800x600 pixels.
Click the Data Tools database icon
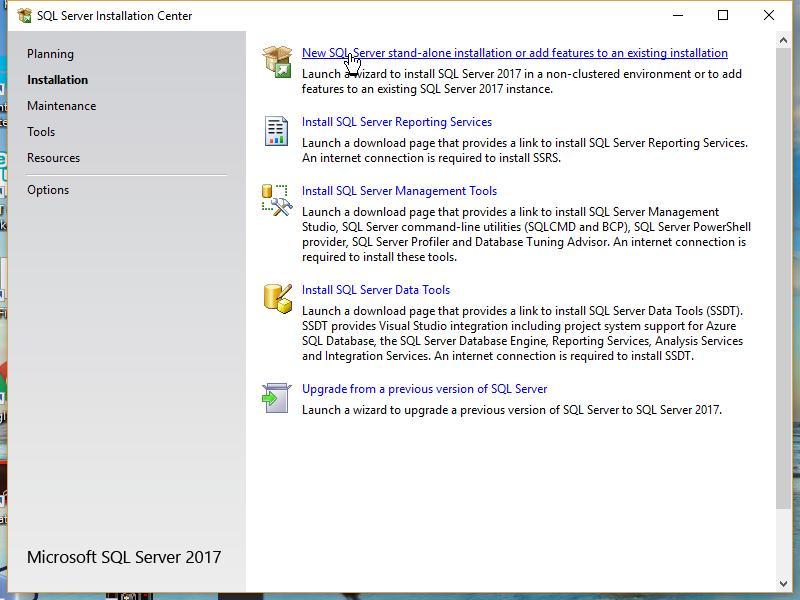point(278,298)
